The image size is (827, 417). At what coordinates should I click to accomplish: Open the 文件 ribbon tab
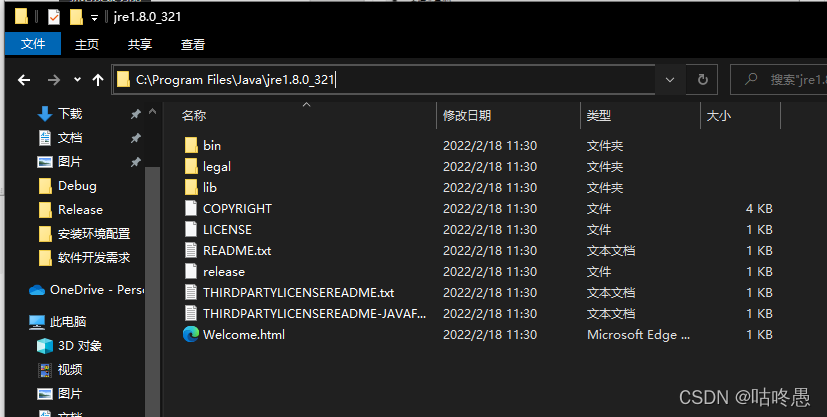pyautogui.click(x=33, y=44)
